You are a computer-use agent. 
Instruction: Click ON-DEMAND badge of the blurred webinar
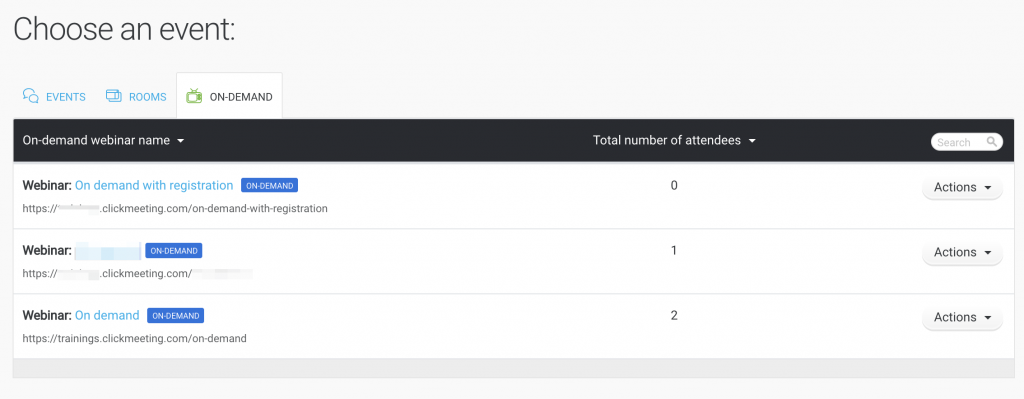click(x=174, y=251)
